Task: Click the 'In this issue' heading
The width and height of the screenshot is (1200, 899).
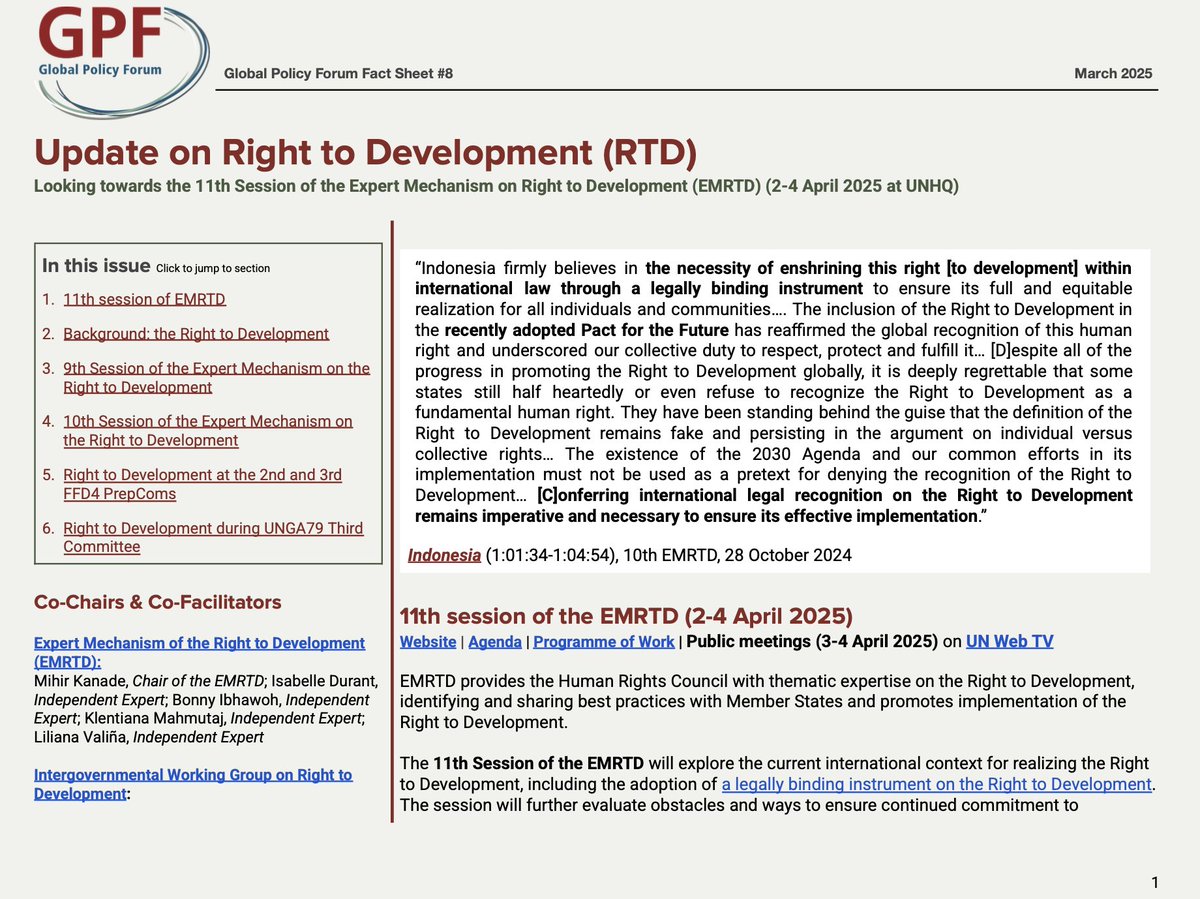Action: coord(96,266)
